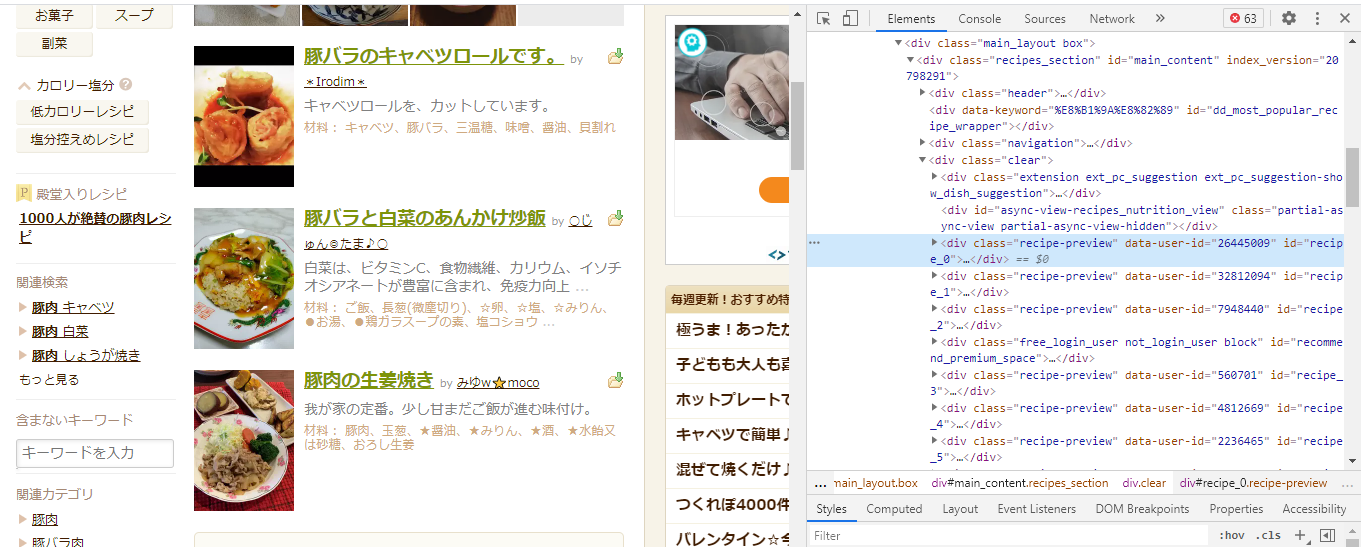Click the ellipsis beside highlighted recipe_0 node
This screenshot has height=547, width=1361.
click(815, 243)
